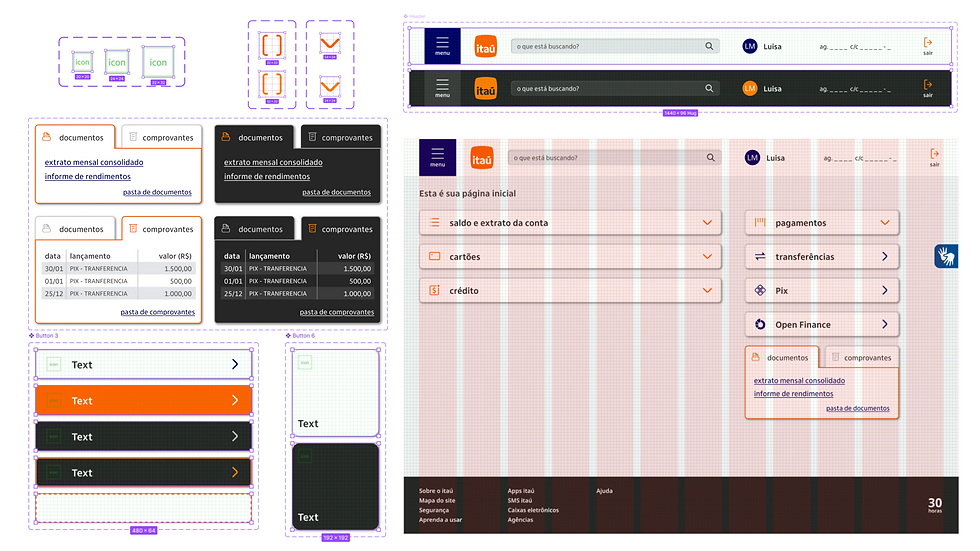Open extrato mensal consolidado in the top light card
Screen dimensions: 980x551
(94, 162)
